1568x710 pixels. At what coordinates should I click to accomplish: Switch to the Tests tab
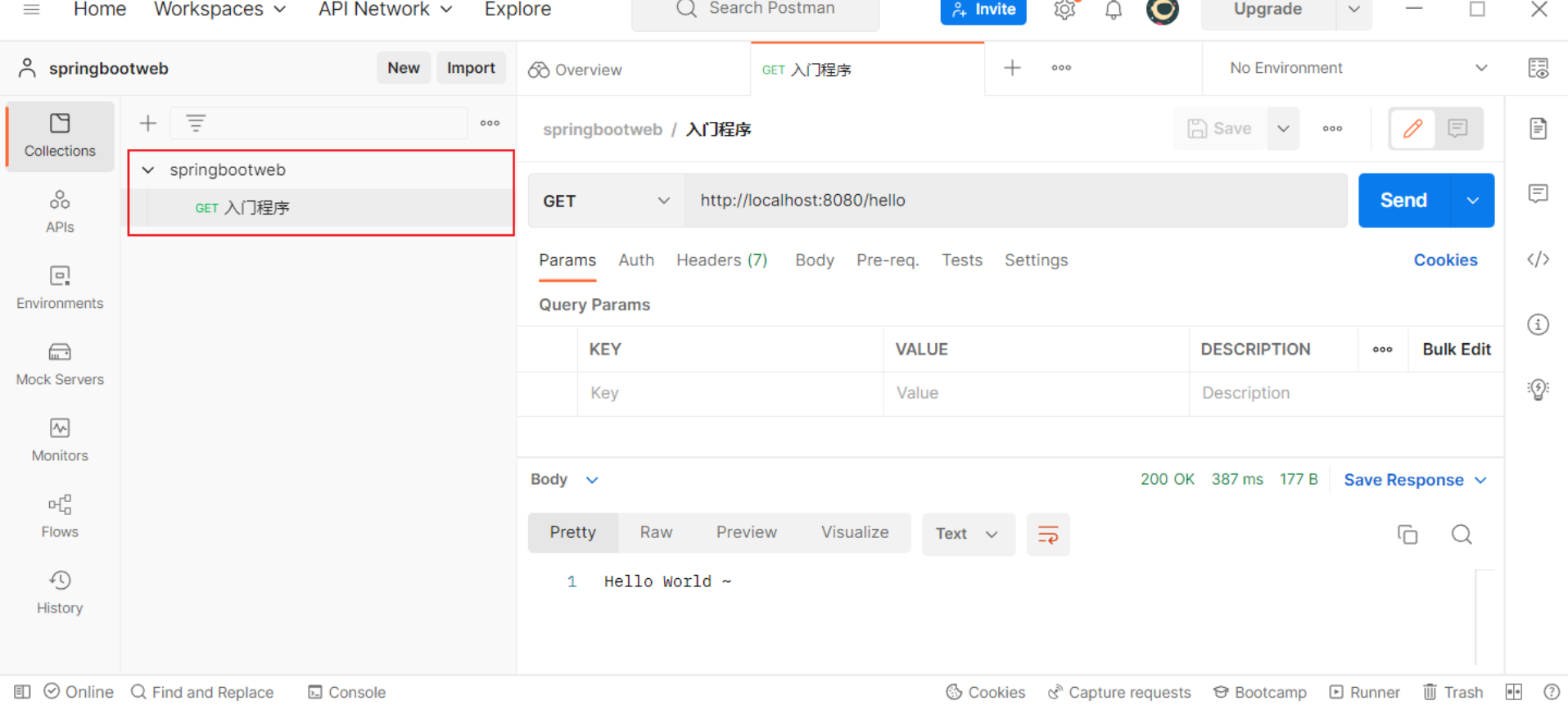point(961,260)
